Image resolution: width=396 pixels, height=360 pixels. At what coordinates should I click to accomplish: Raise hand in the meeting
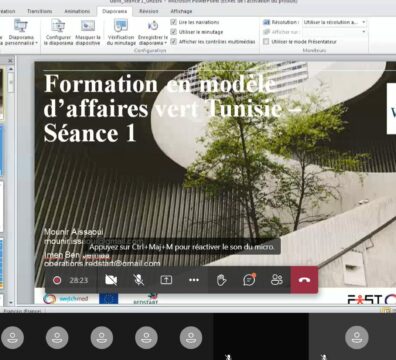point(222,280)
